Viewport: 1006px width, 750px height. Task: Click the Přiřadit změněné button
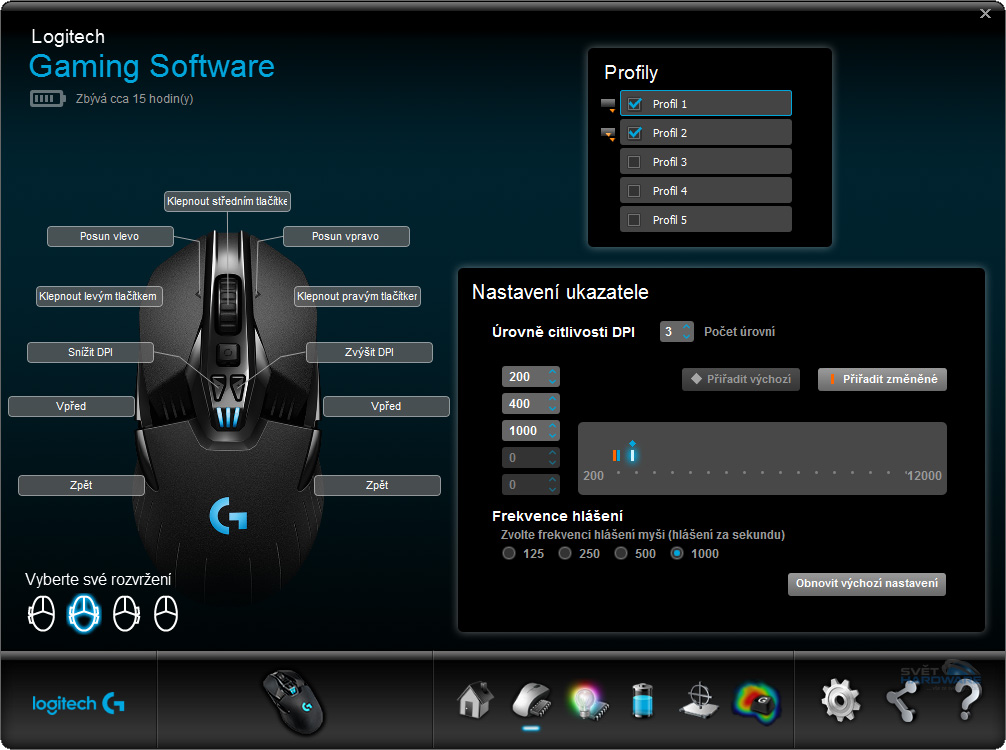pyautogui.click(x=882, y=379)
